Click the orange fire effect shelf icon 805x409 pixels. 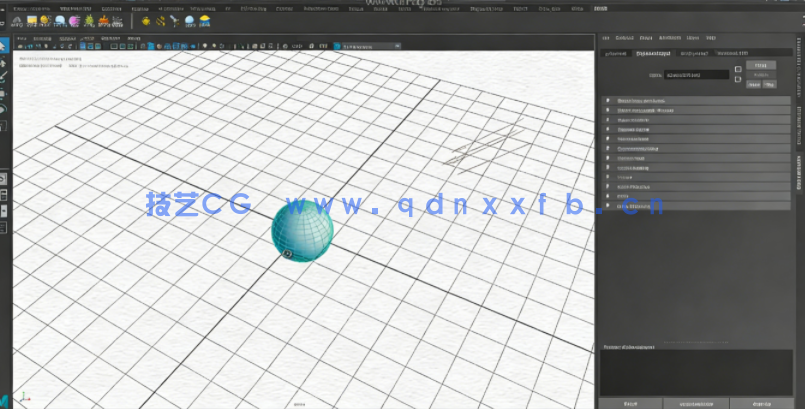[x=103, y=20]
